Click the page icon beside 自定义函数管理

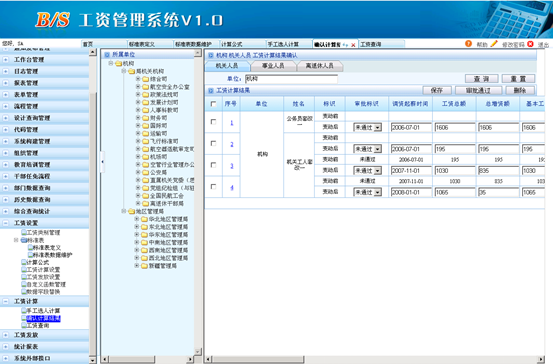coord(24,285)
